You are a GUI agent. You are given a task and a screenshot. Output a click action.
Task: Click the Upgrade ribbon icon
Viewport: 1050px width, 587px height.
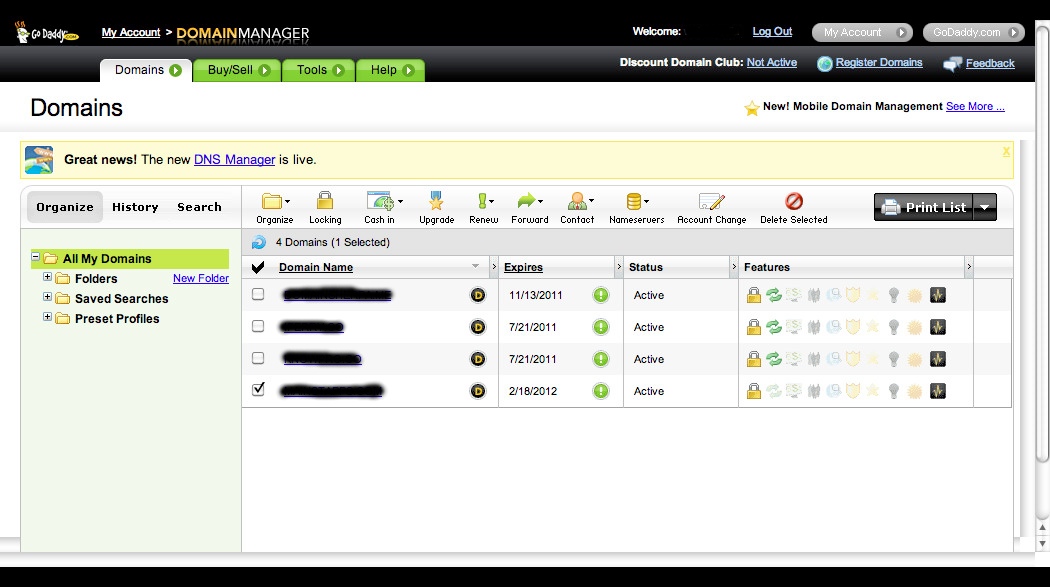coord(437,201)
